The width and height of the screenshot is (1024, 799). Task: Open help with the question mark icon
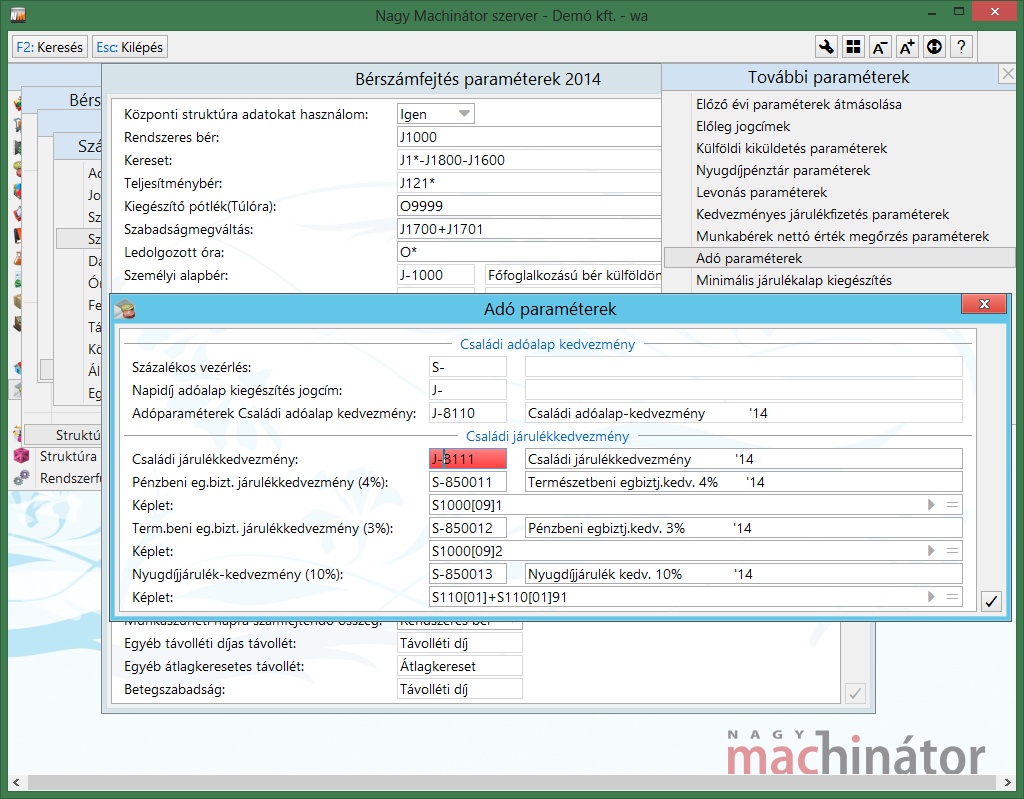pyautogui.click(x=961, y=47)
